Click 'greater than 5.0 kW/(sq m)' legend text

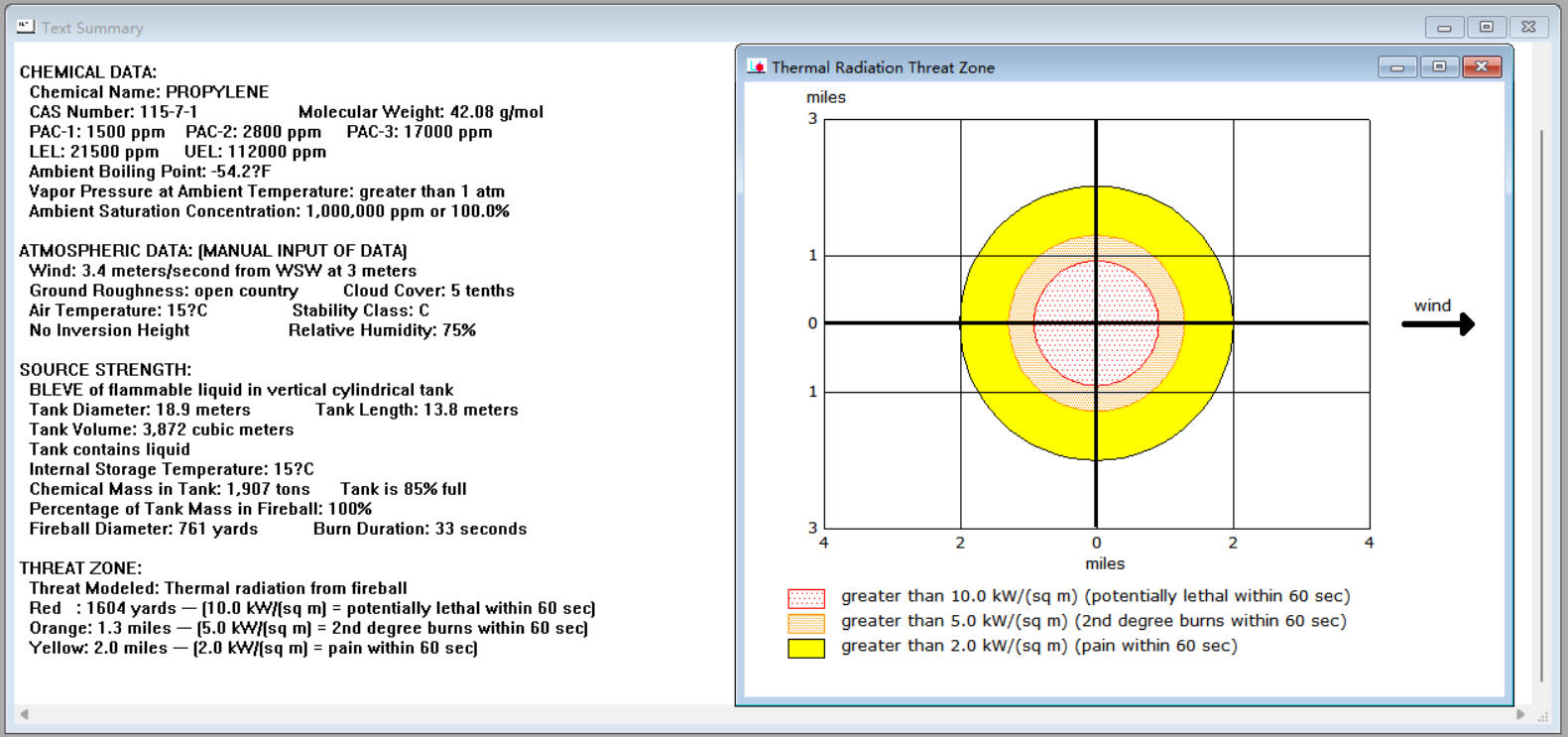(x=1094, y=621)
